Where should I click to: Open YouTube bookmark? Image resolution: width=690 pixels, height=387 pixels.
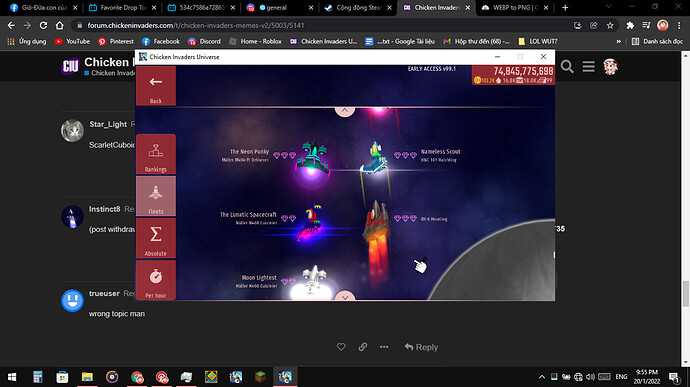coord(72,41)
